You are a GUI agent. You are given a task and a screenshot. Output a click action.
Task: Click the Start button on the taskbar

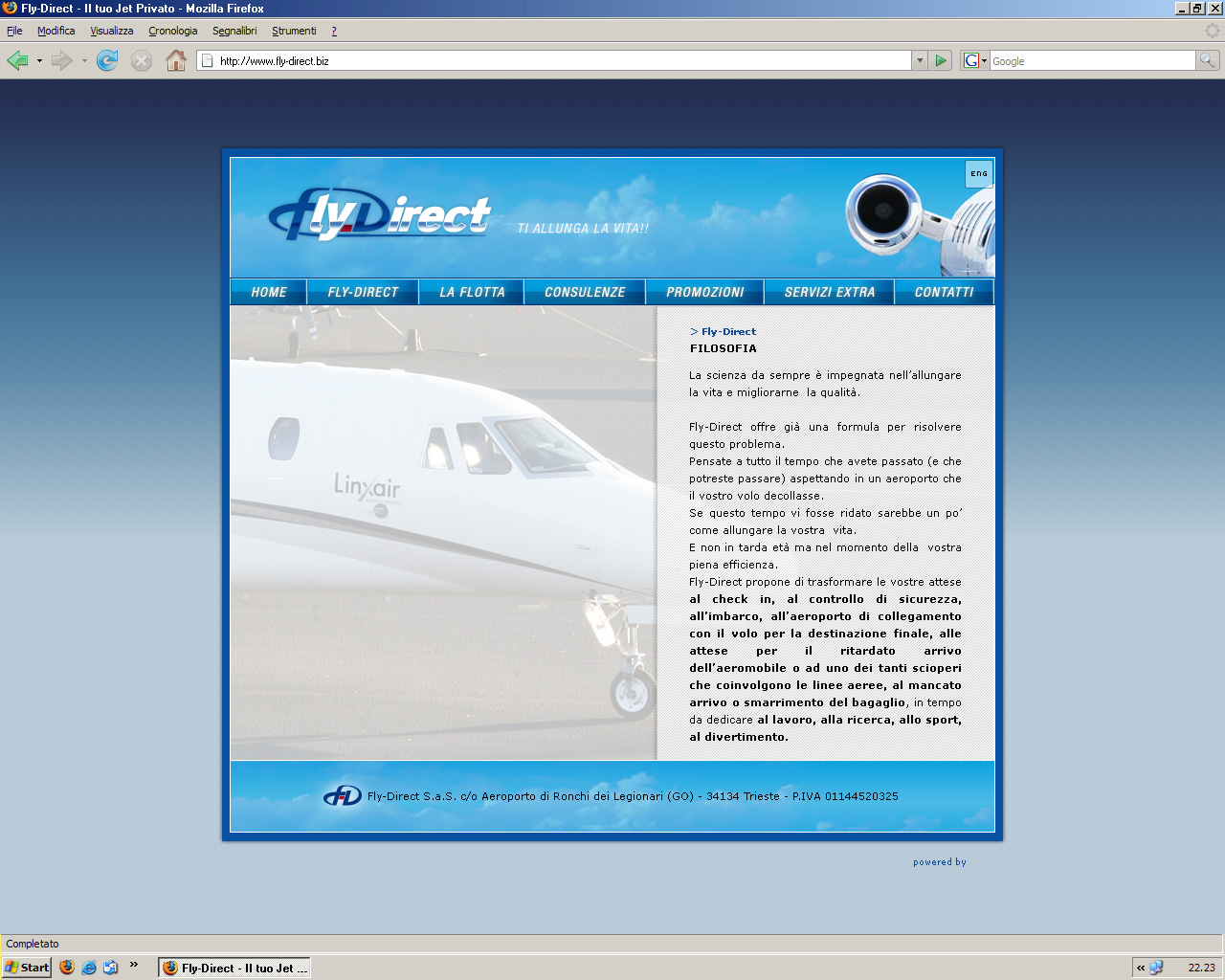27,968
